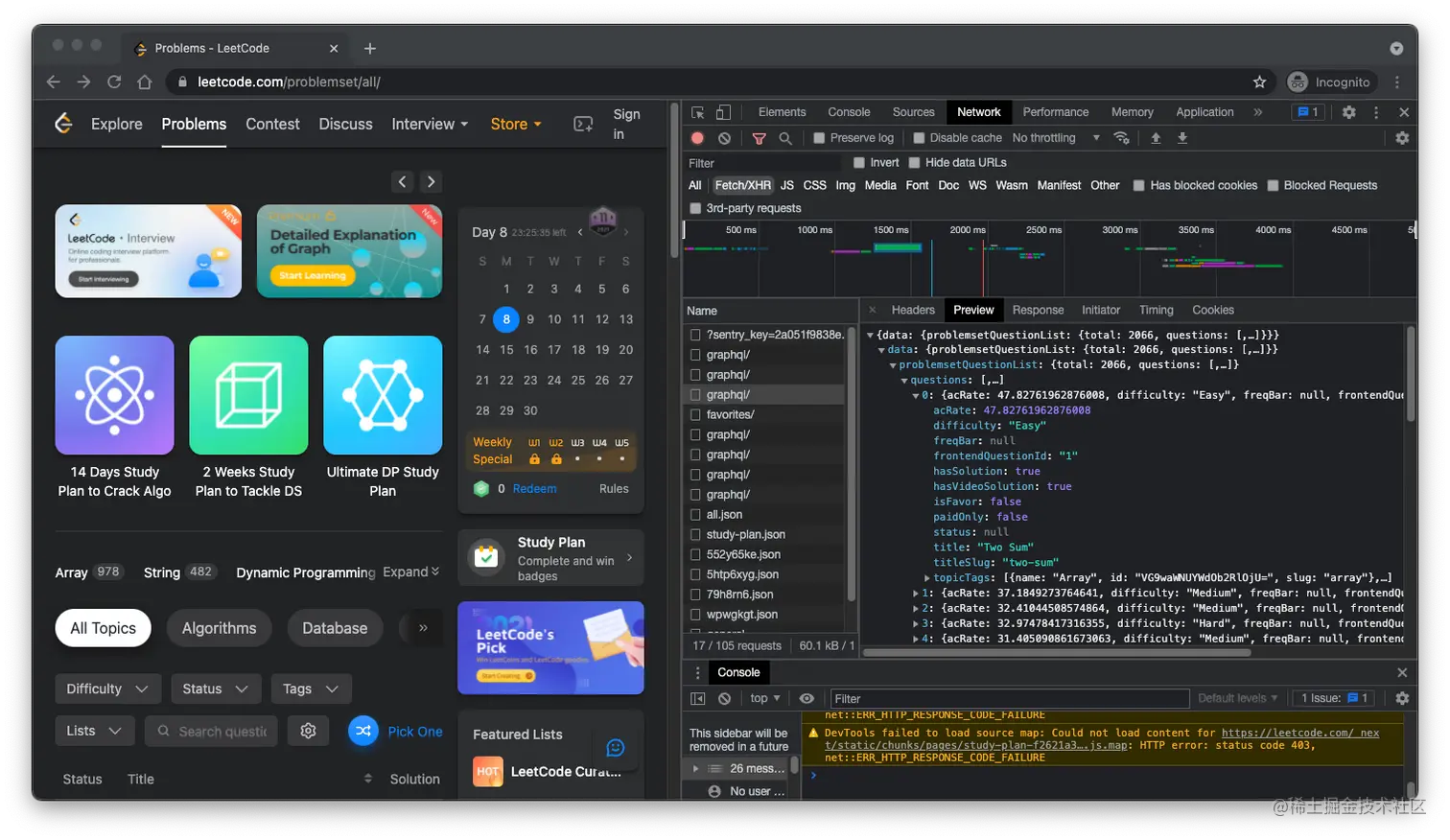Viewport: 1450px width, 840px height.
Task: Bookmark page with the star icon
Action: point(1259,82)
